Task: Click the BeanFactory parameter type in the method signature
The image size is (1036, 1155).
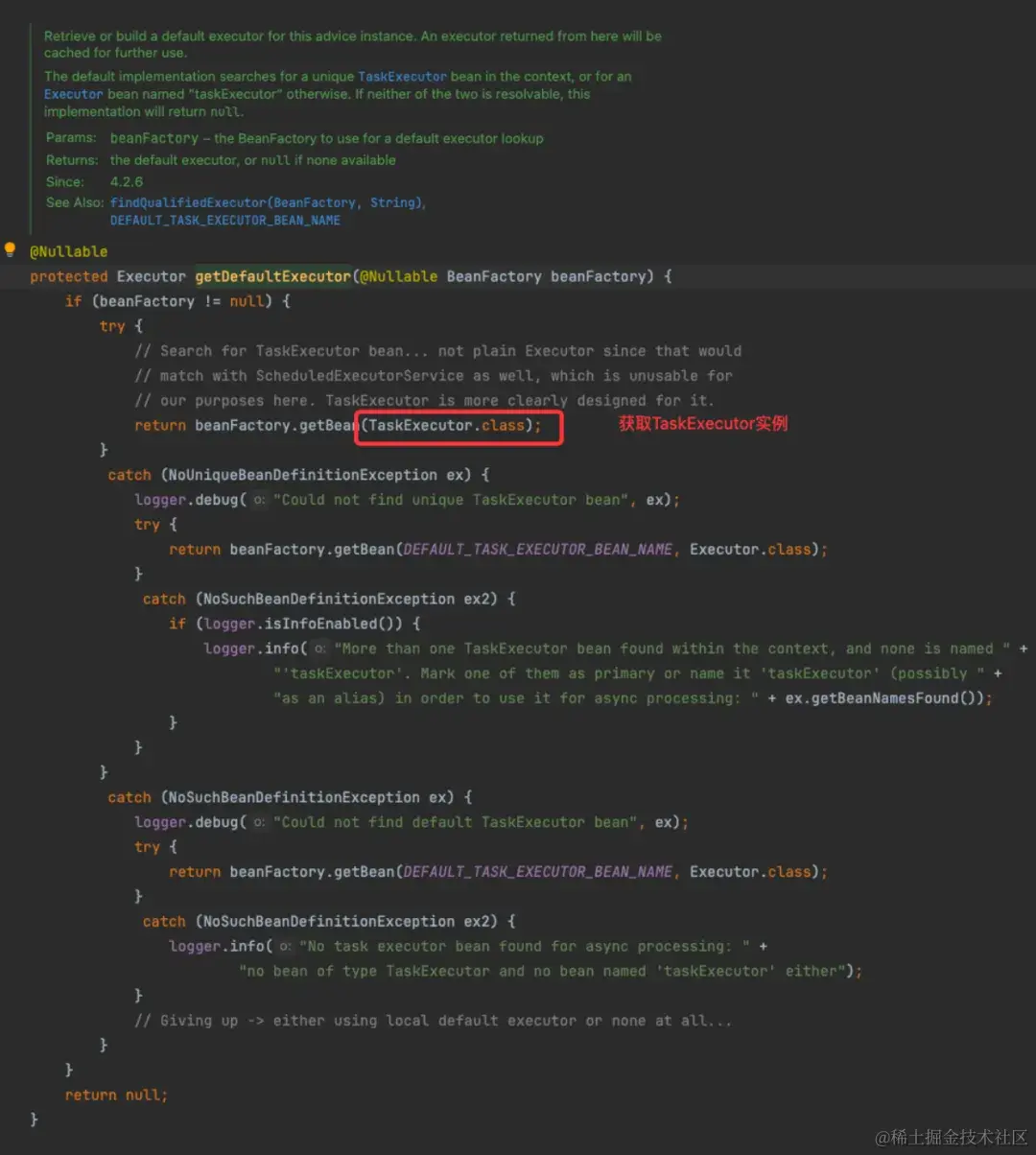Action: (494, 276)
